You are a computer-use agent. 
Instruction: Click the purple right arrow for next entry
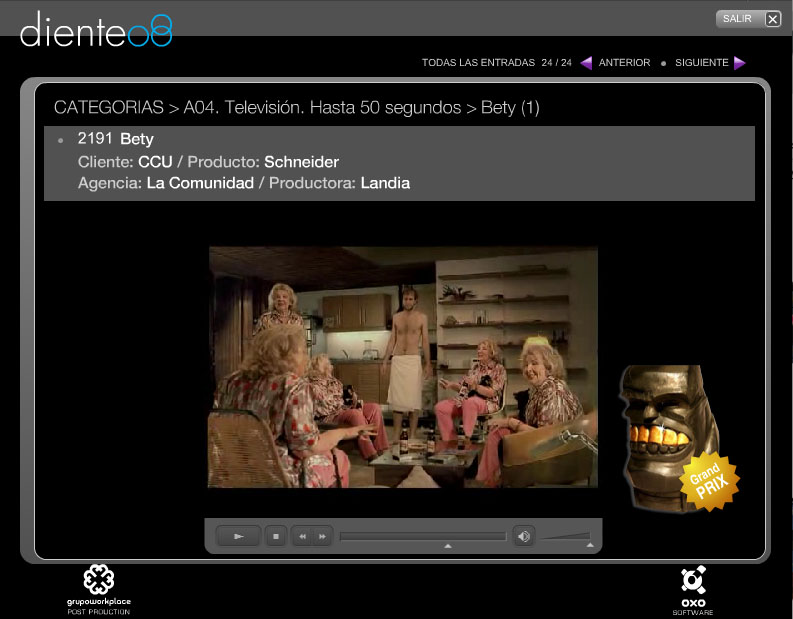click(739, 63)
